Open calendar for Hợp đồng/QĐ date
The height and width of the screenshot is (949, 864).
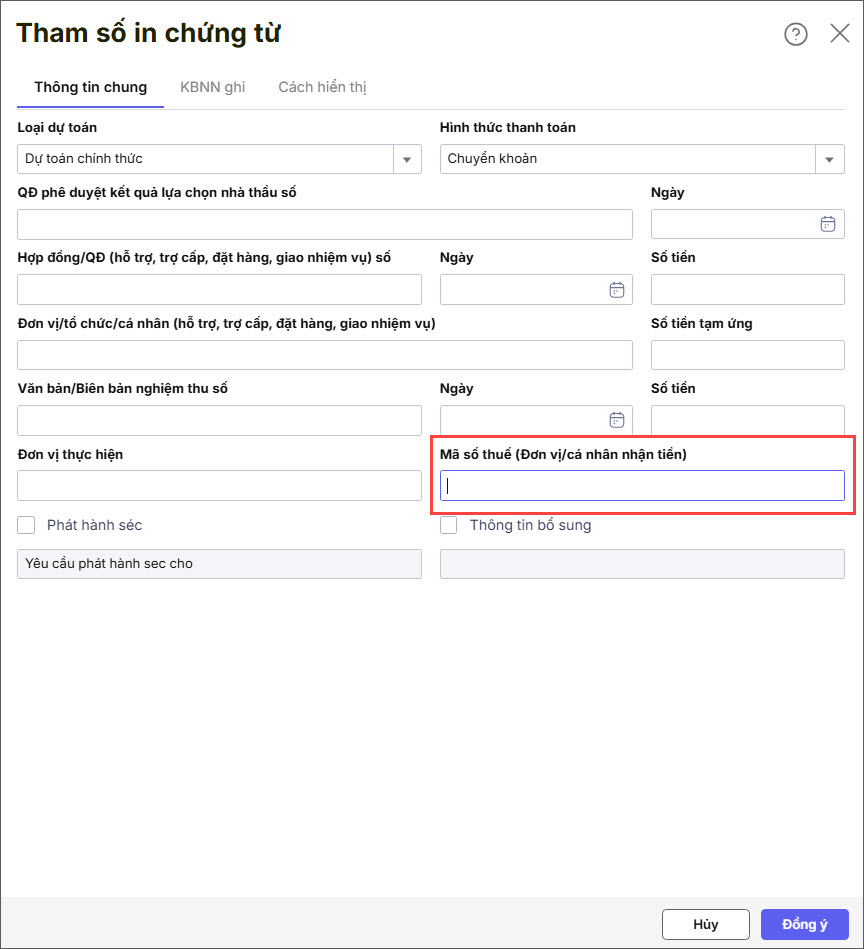617,290
